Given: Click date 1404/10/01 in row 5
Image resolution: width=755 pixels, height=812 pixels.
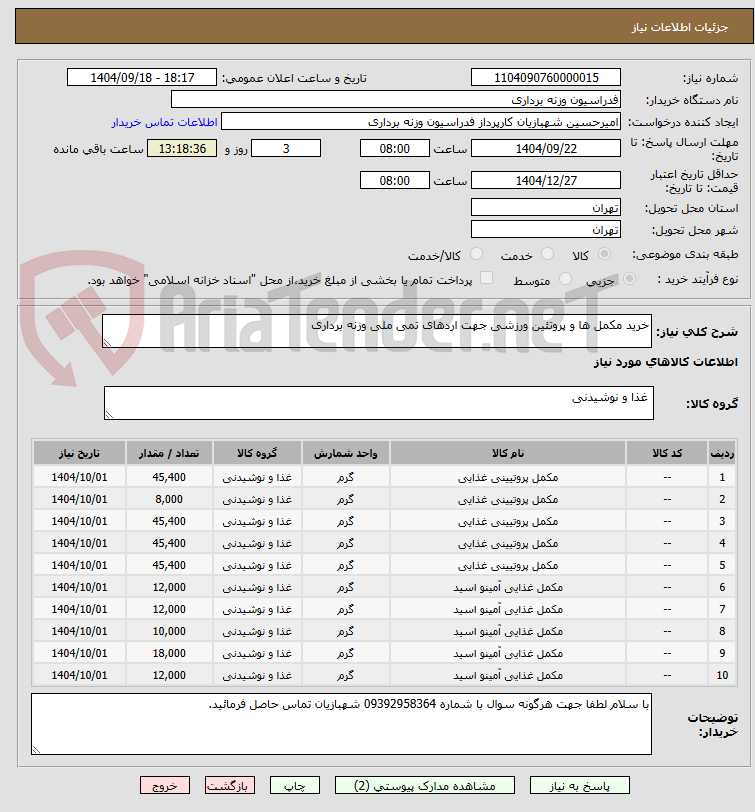Looking at the screenshot, I should point(79,565).
